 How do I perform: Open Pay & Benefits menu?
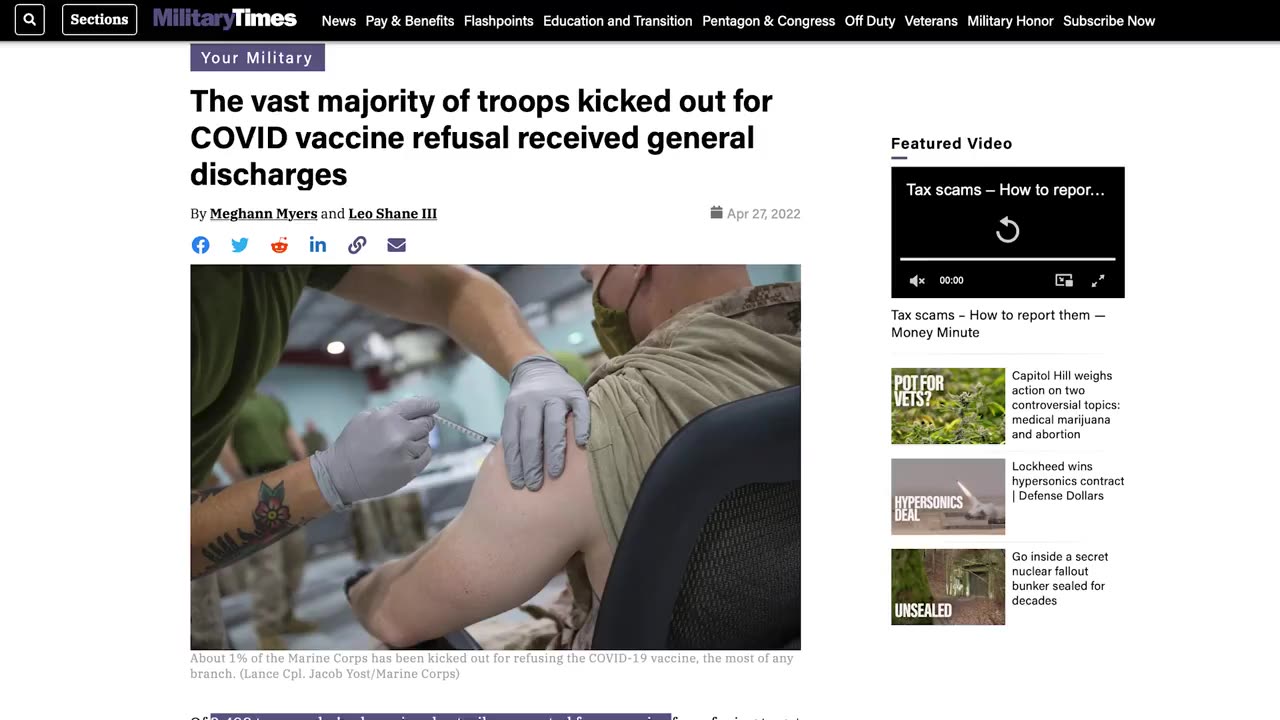[410, 21]
